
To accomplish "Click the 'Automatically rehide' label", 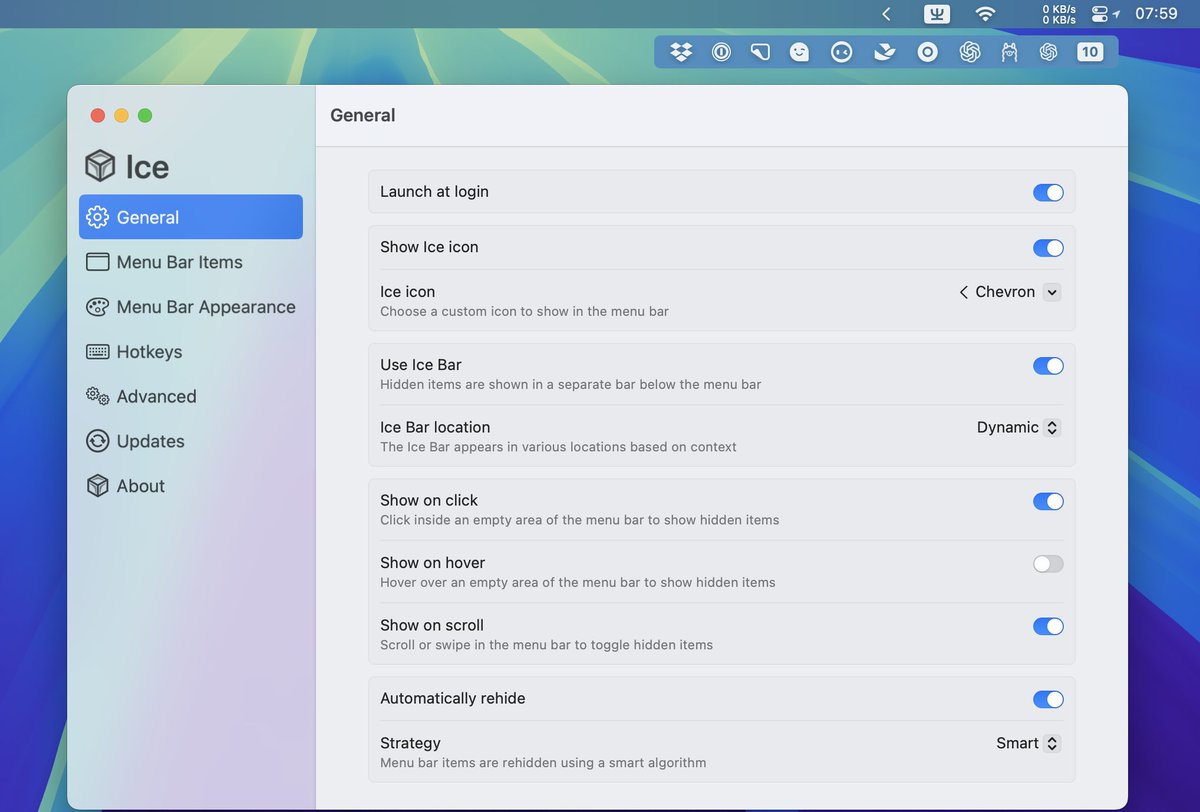I will (x=452, y=698).
